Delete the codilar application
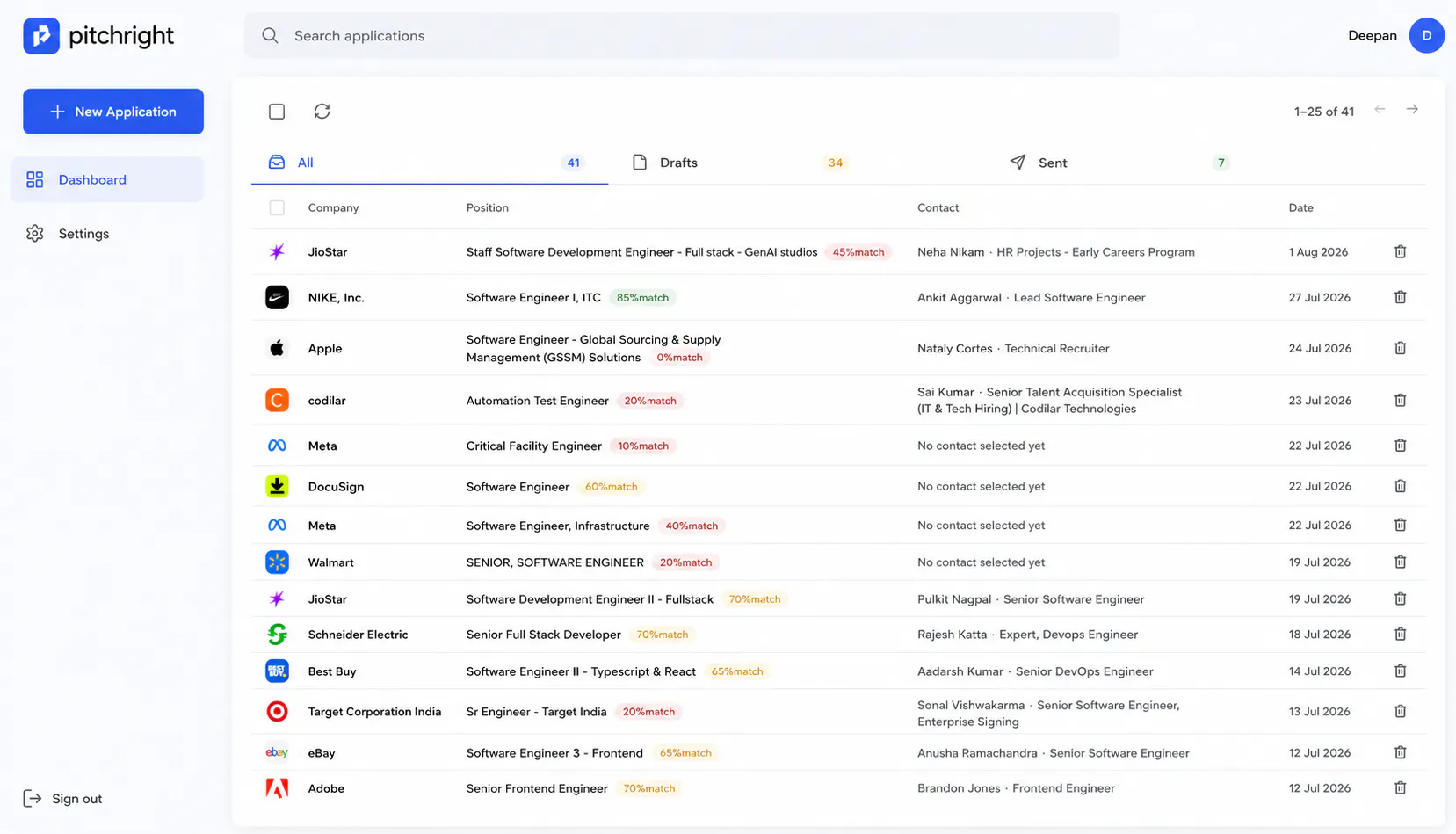 point(1401,401)
